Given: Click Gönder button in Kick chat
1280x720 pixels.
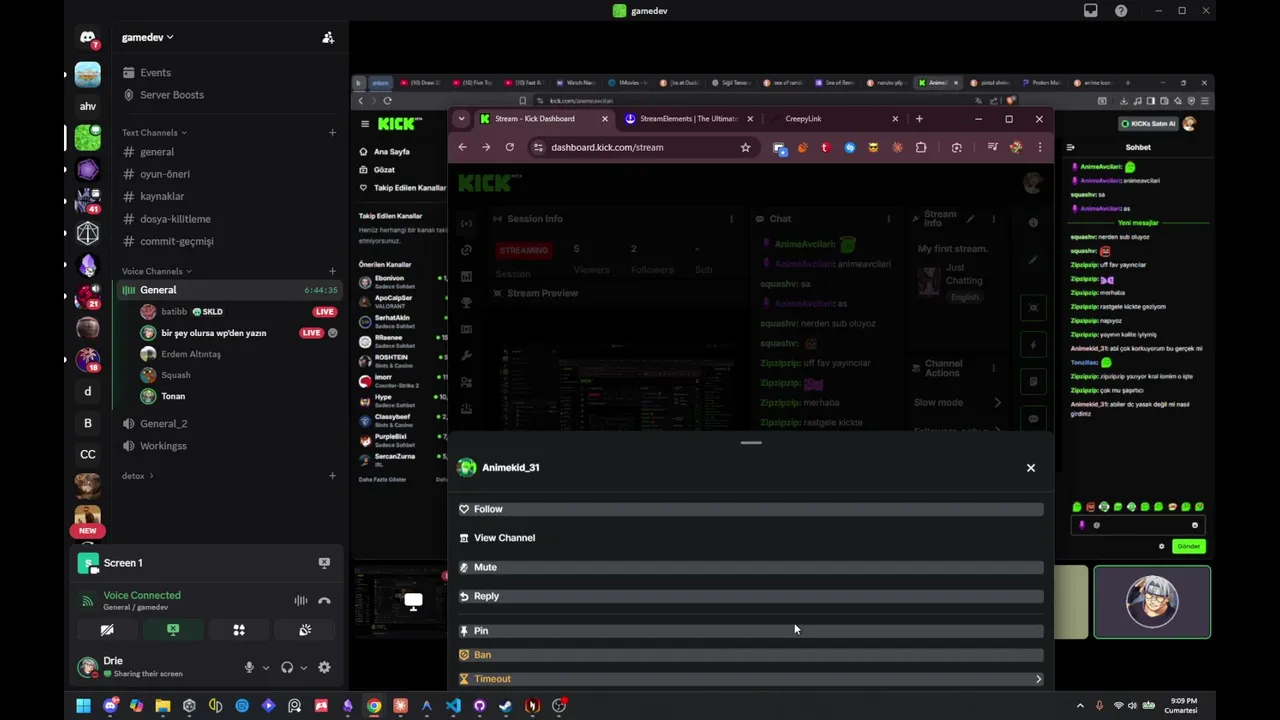Looking at the screenshot, I should tap(1188, 547).
